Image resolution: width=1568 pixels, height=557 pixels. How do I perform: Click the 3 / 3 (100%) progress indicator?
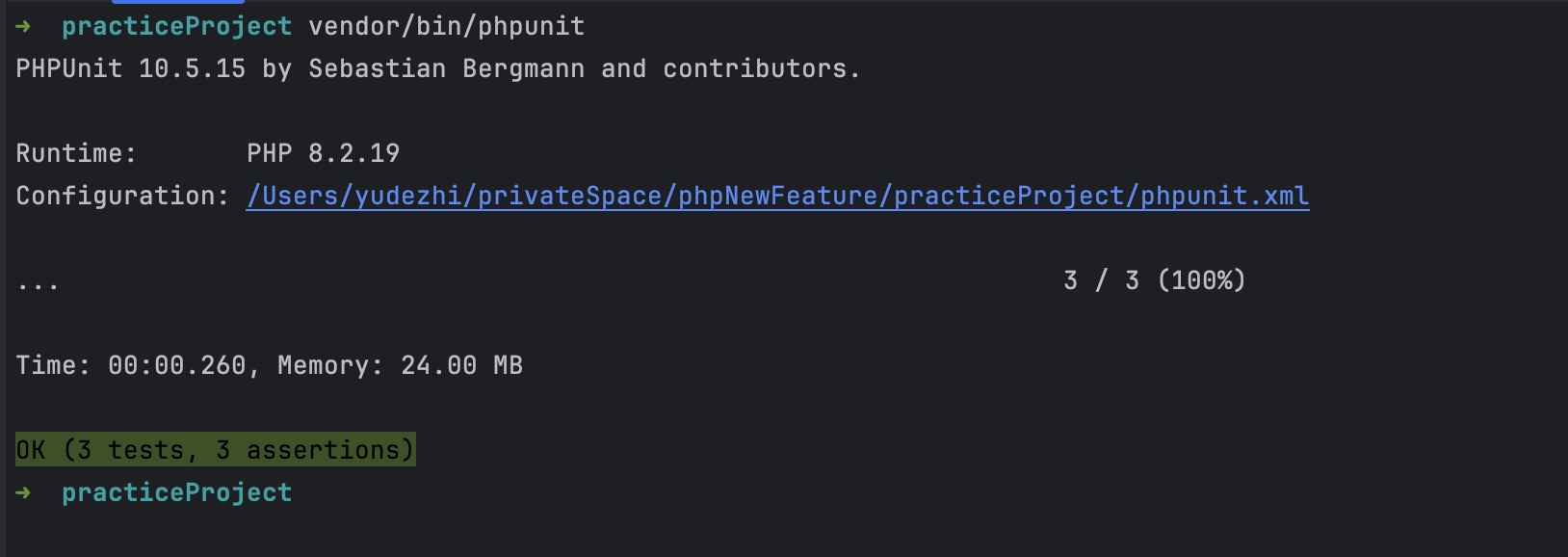click(x=1155, y=280)
